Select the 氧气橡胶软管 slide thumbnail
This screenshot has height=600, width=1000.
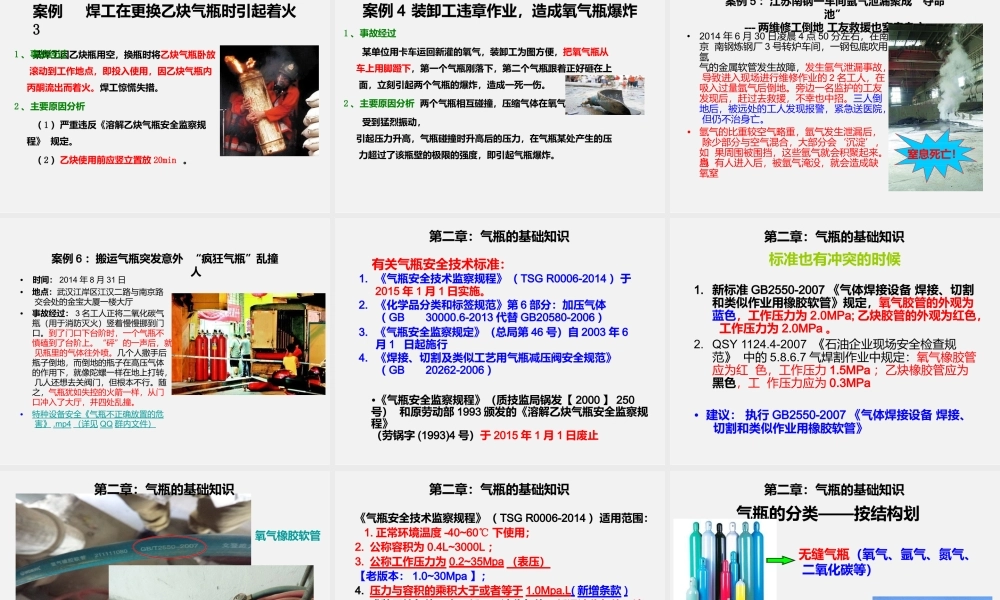tap(165, 536)
